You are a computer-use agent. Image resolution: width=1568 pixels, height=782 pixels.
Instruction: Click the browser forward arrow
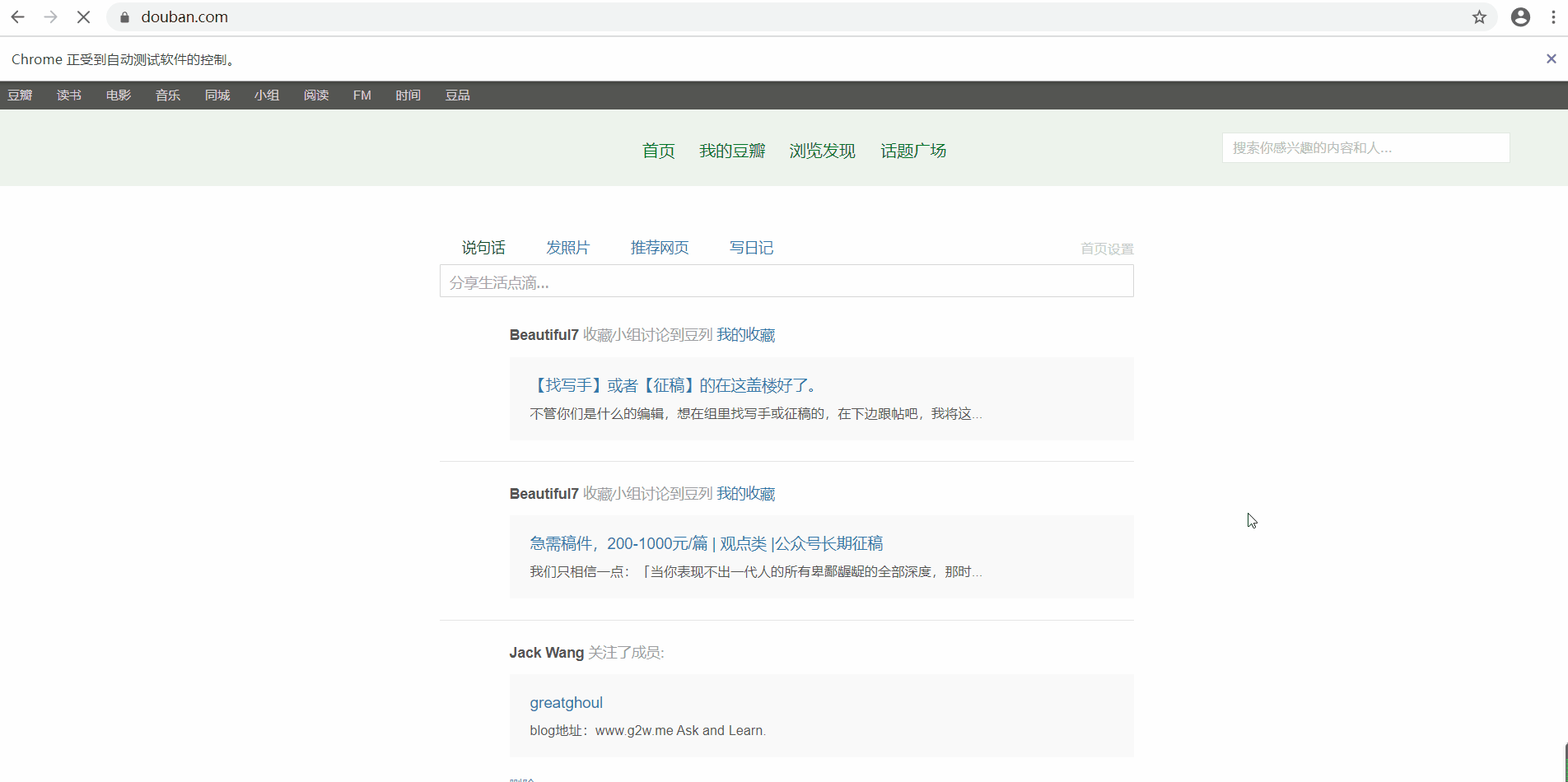coord(50,17)
